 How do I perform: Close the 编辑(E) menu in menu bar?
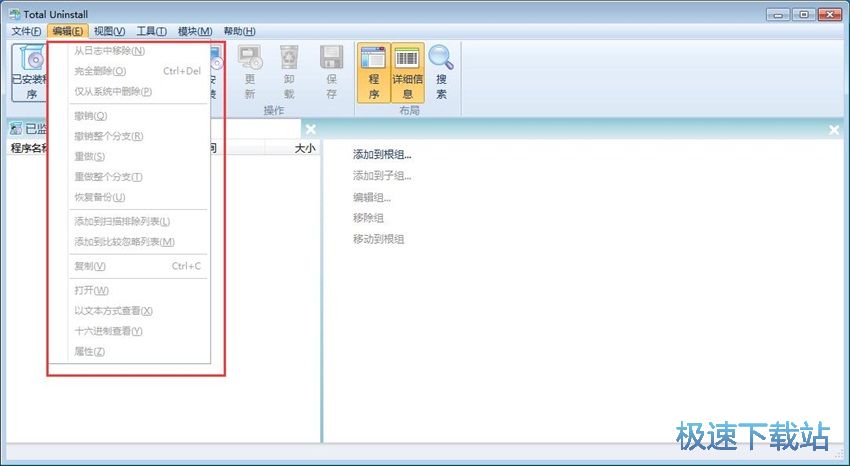[68, 31]
